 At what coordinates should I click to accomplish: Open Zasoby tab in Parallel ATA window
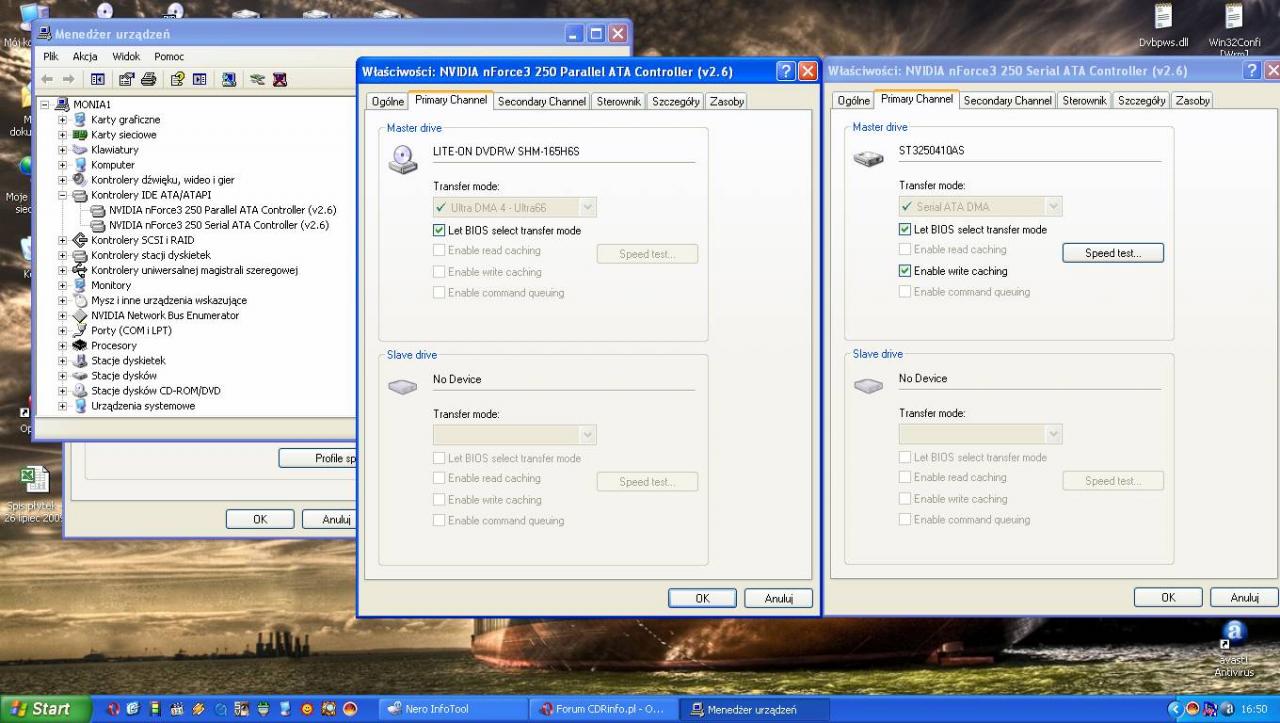click(x=727, y=101)
